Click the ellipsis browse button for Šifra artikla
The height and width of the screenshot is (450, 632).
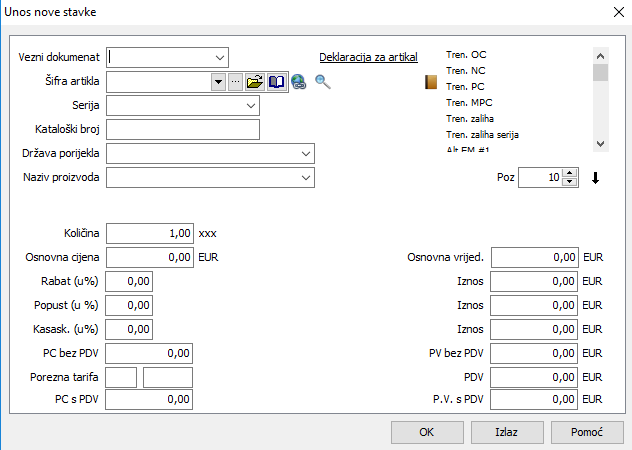tap(236, 82)
